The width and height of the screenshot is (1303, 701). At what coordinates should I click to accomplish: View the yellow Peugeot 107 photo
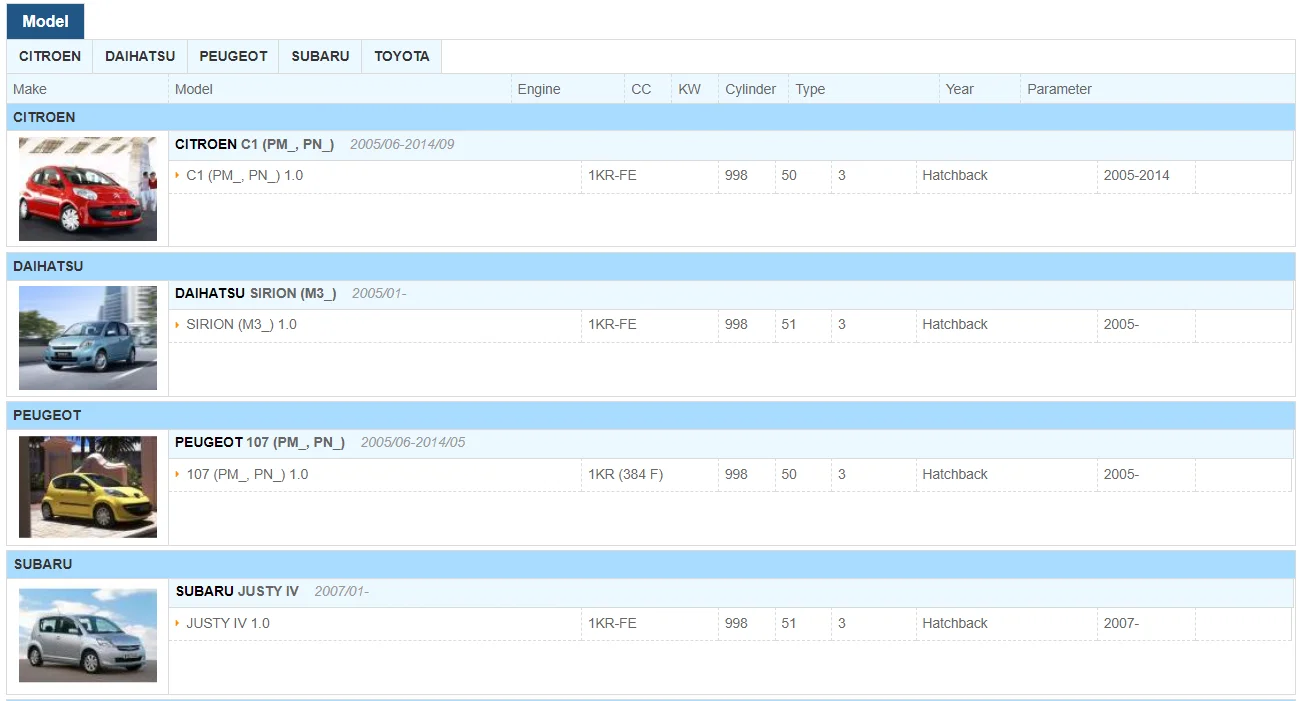[88, 487]
